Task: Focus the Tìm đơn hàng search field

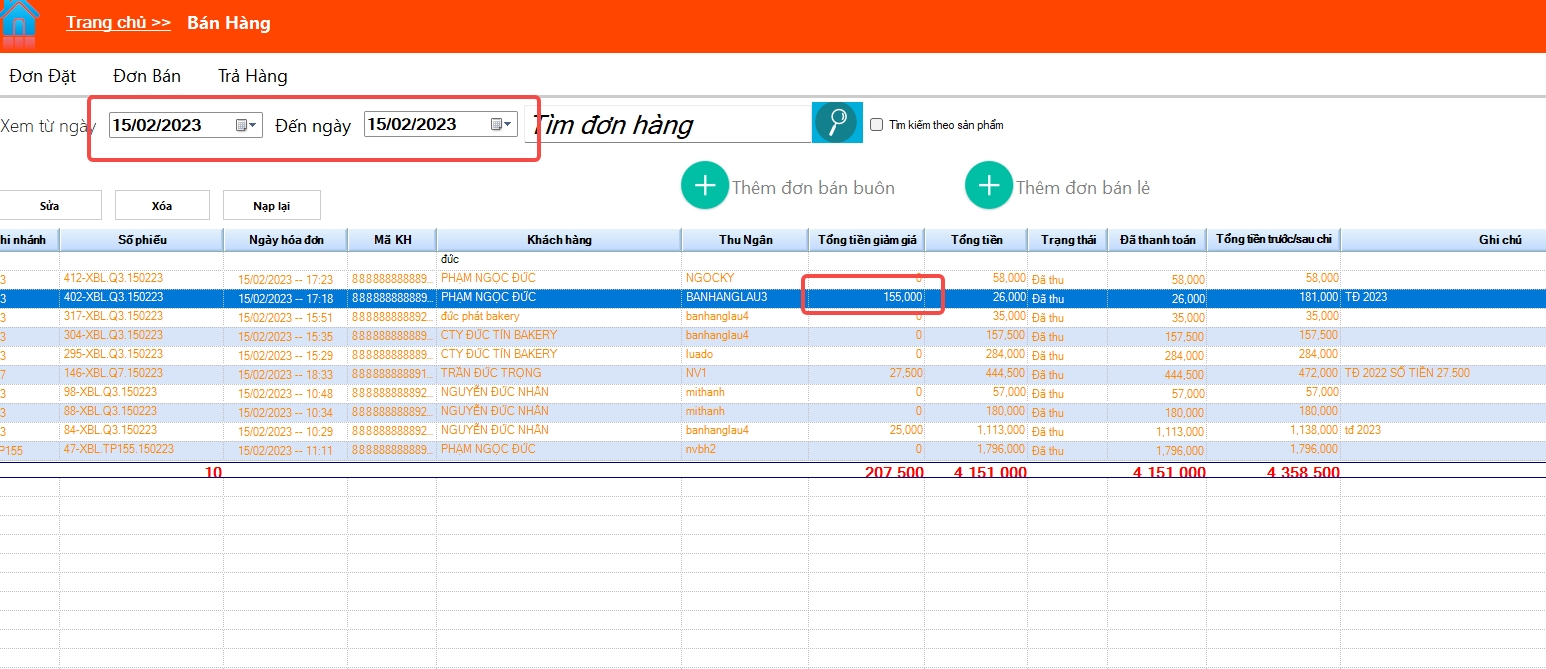Action: tap(667, 125)
